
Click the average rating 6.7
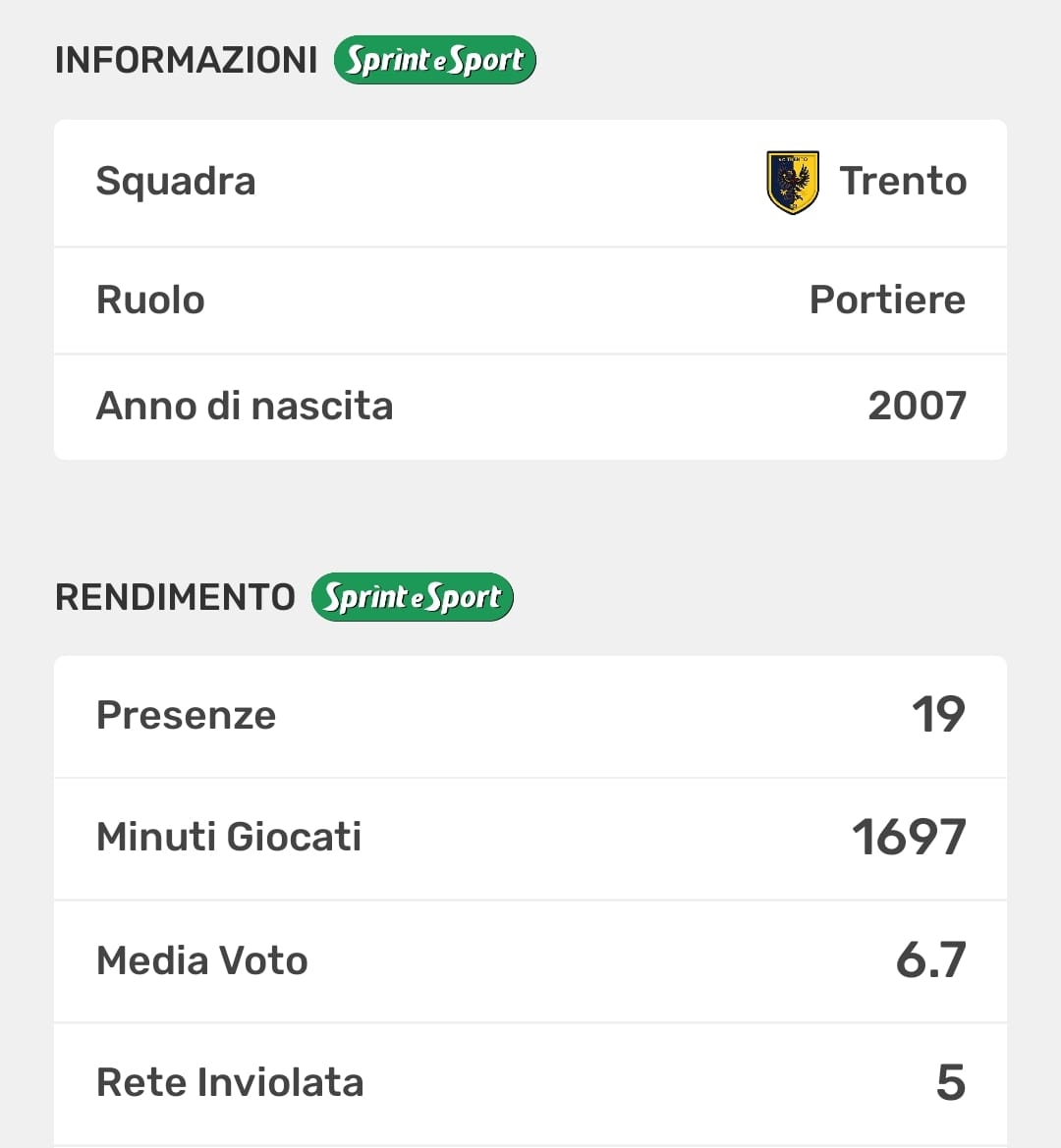coord(930,960)
